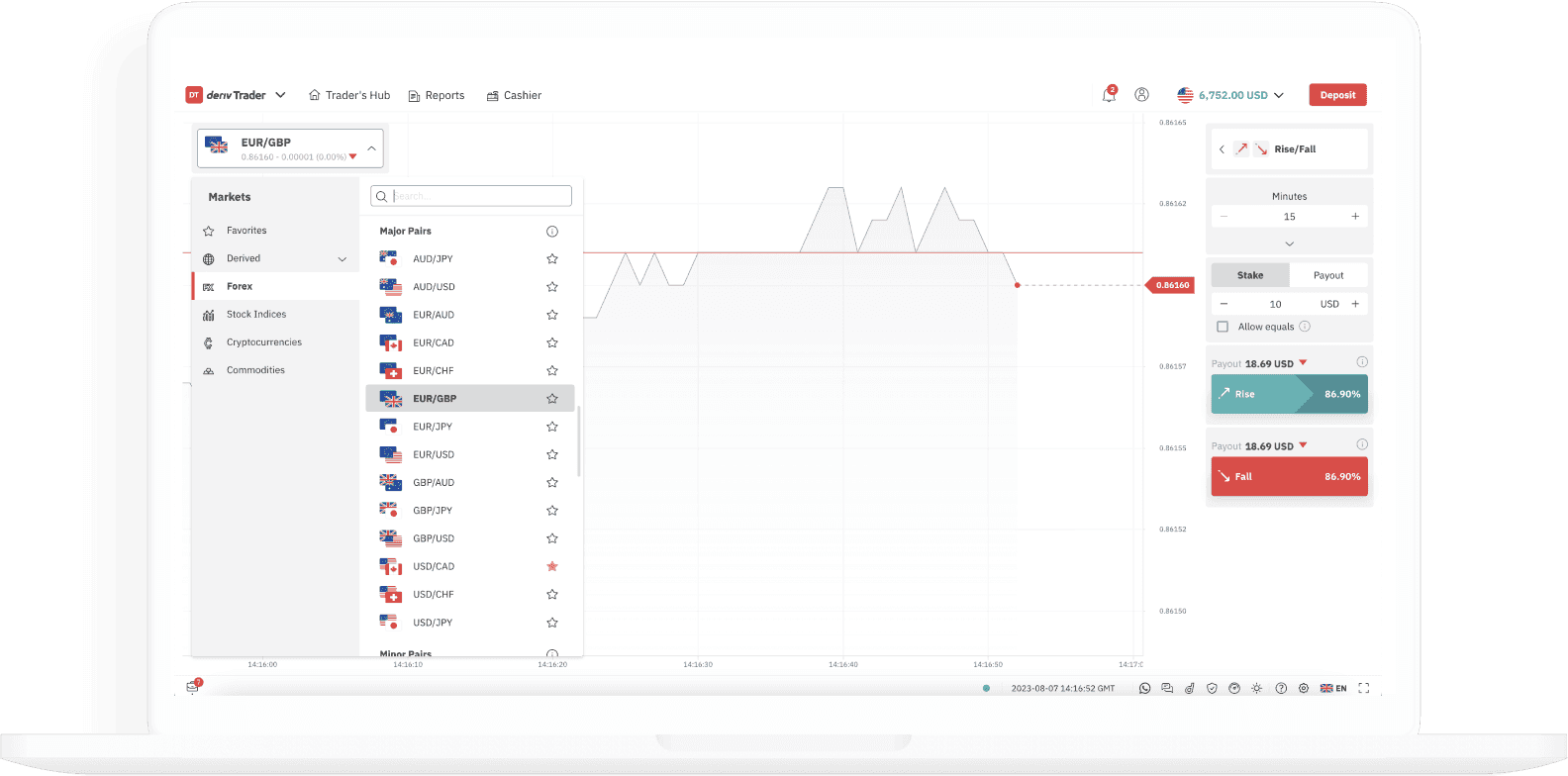Expand the account balance dropdown
Screen dimensions: 1568x776
click(1230, 95)
